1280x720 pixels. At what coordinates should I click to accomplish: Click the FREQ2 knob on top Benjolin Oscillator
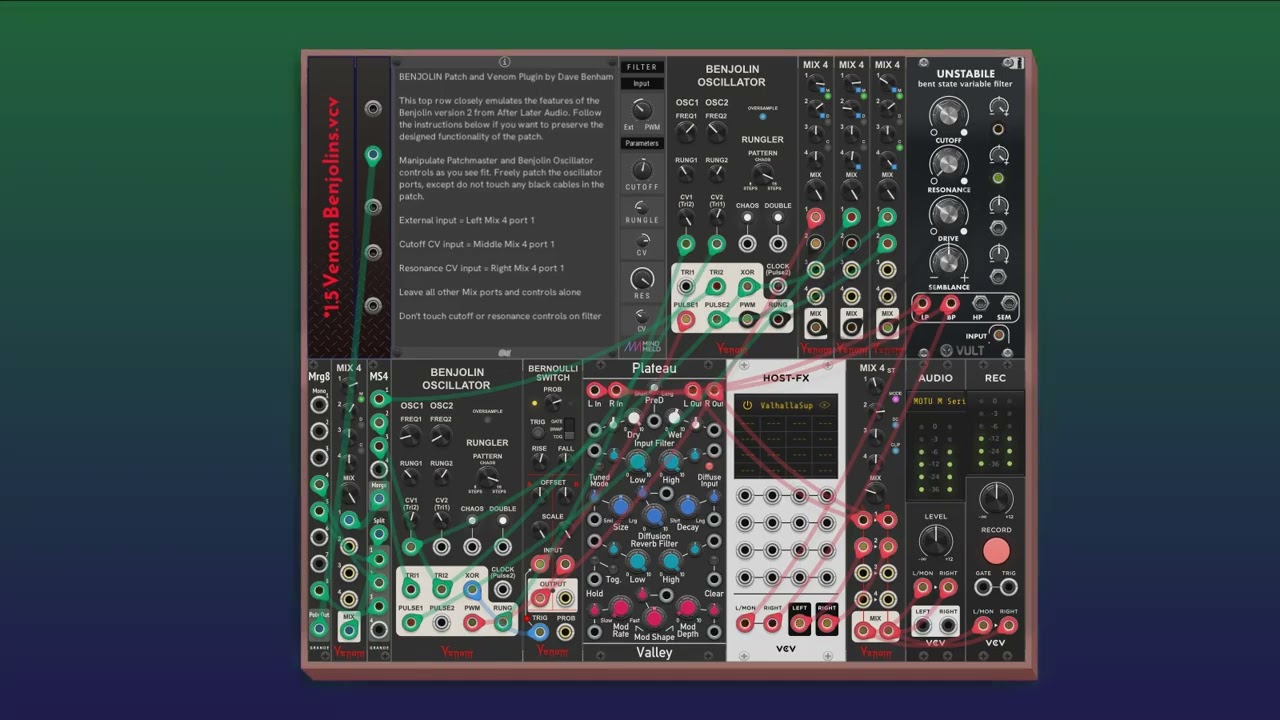[x=716, y=130]
